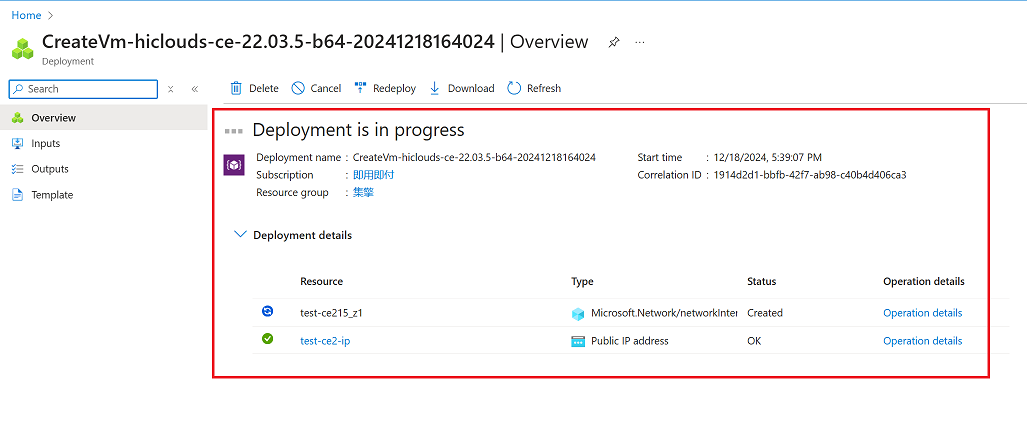Focus the sidebar Search field

83,89
